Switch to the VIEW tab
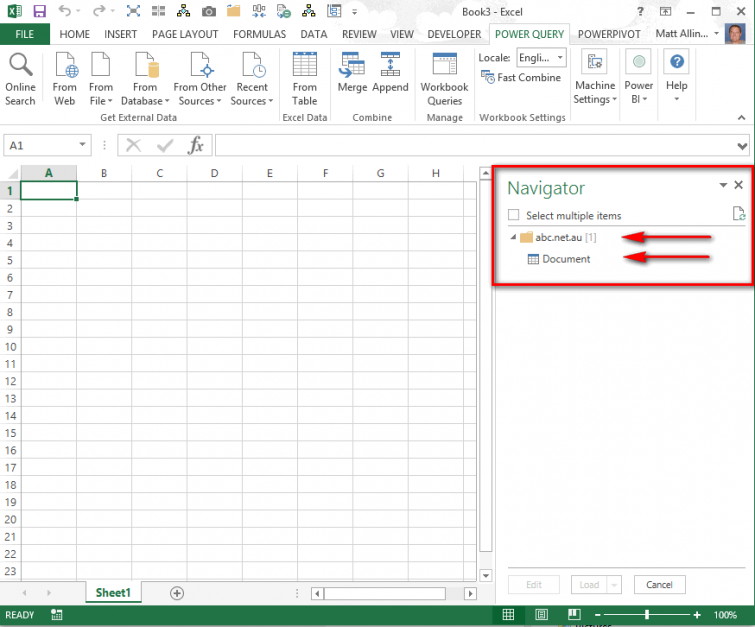The width and height of the screenshot is (755, 627). point(402,34)
